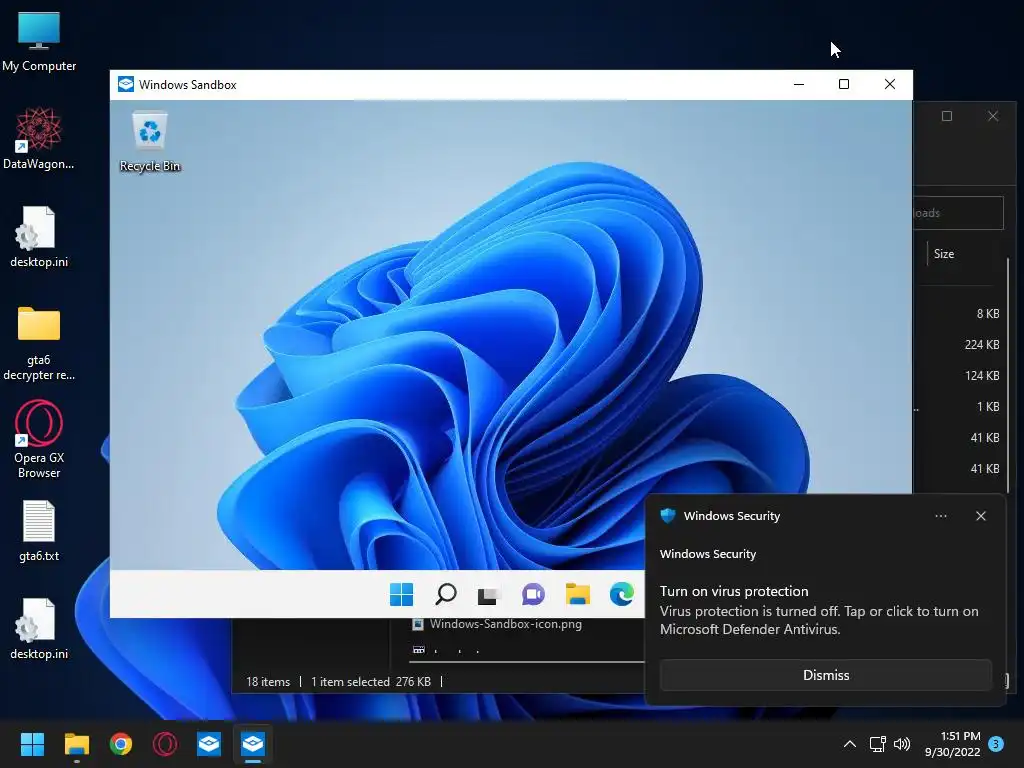Click the 1 KB size cell
The height and width of the screenshot is (768, 1024).
pyautogui.click(x=987, y=407)
